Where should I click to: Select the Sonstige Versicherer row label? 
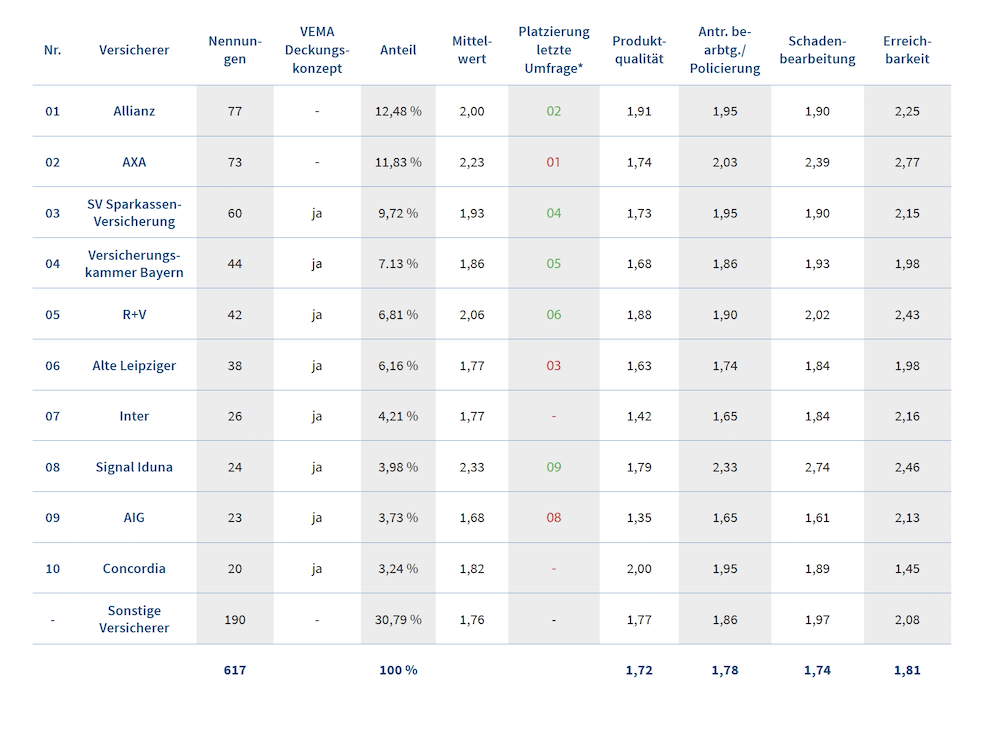(x=134, y=619)
